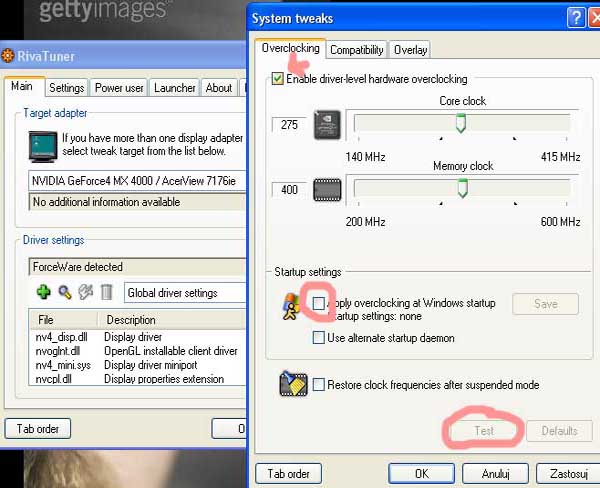Viewport: 600px width, 488px height.
Task: Click the help question mark in System tweaks
Action: [x=576, y=18]
